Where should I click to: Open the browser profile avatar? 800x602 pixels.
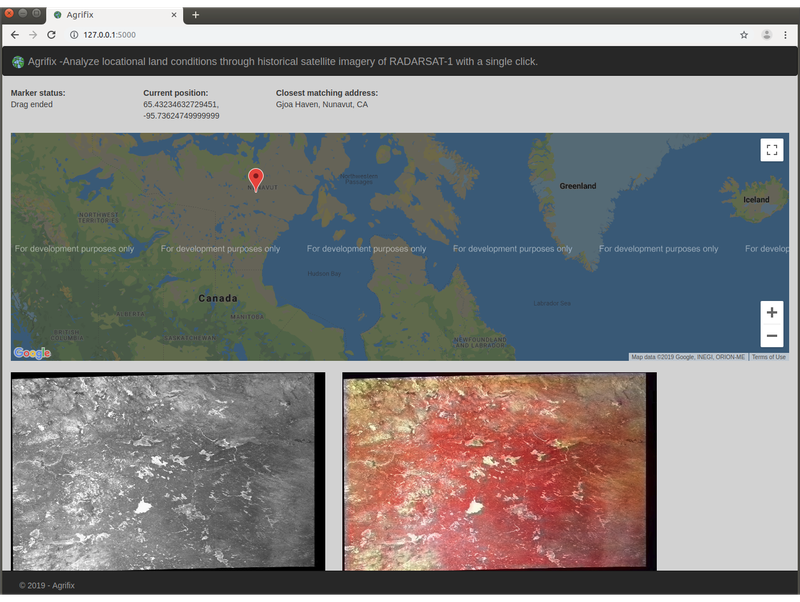766,35
